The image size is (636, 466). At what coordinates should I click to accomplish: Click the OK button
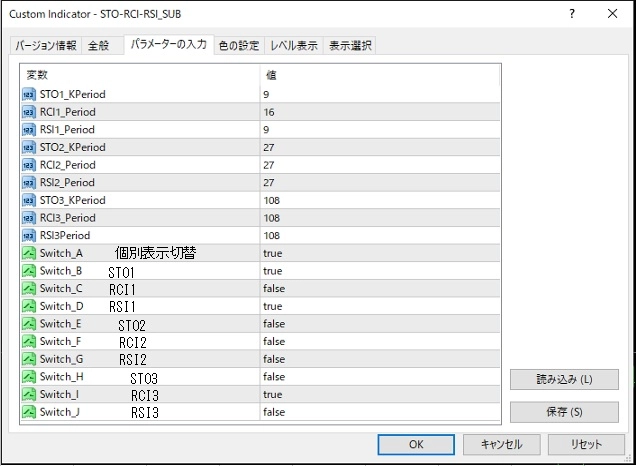point(416,445)
